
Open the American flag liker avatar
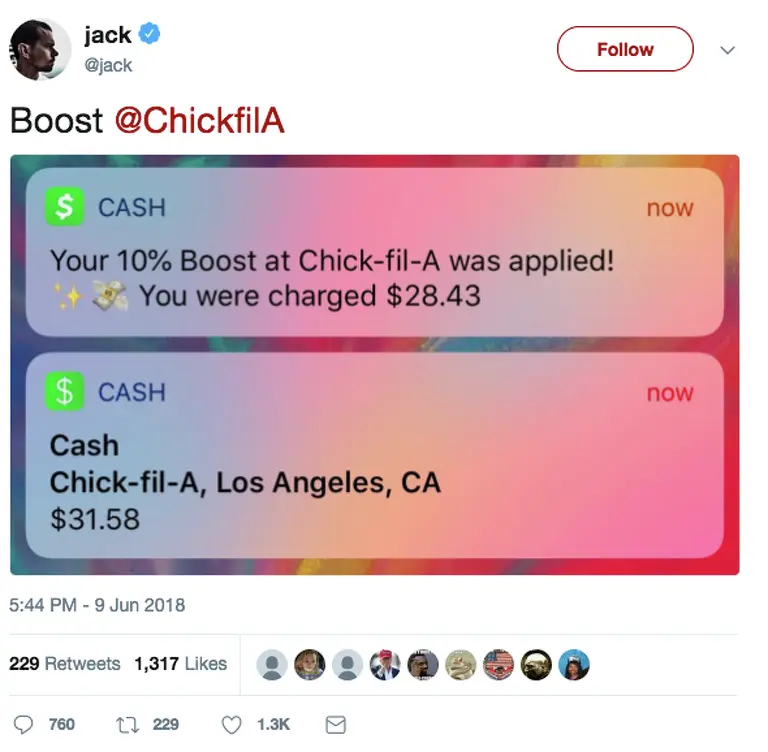[x=498, y=665]
